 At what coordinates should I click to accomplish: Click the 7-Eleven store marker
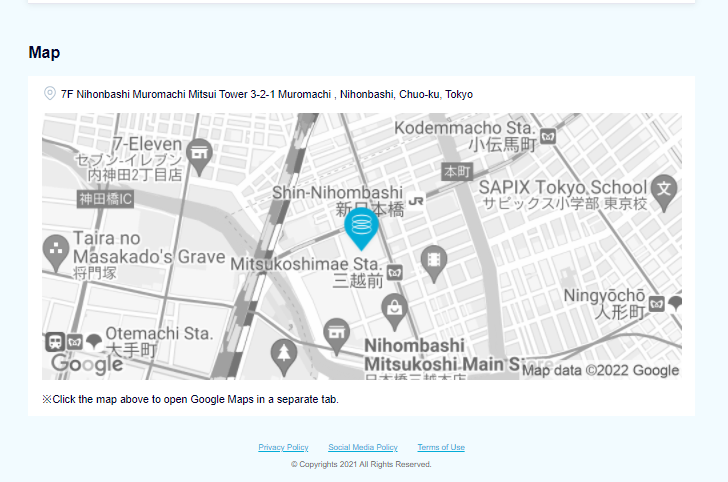click(x=200, y=153)
